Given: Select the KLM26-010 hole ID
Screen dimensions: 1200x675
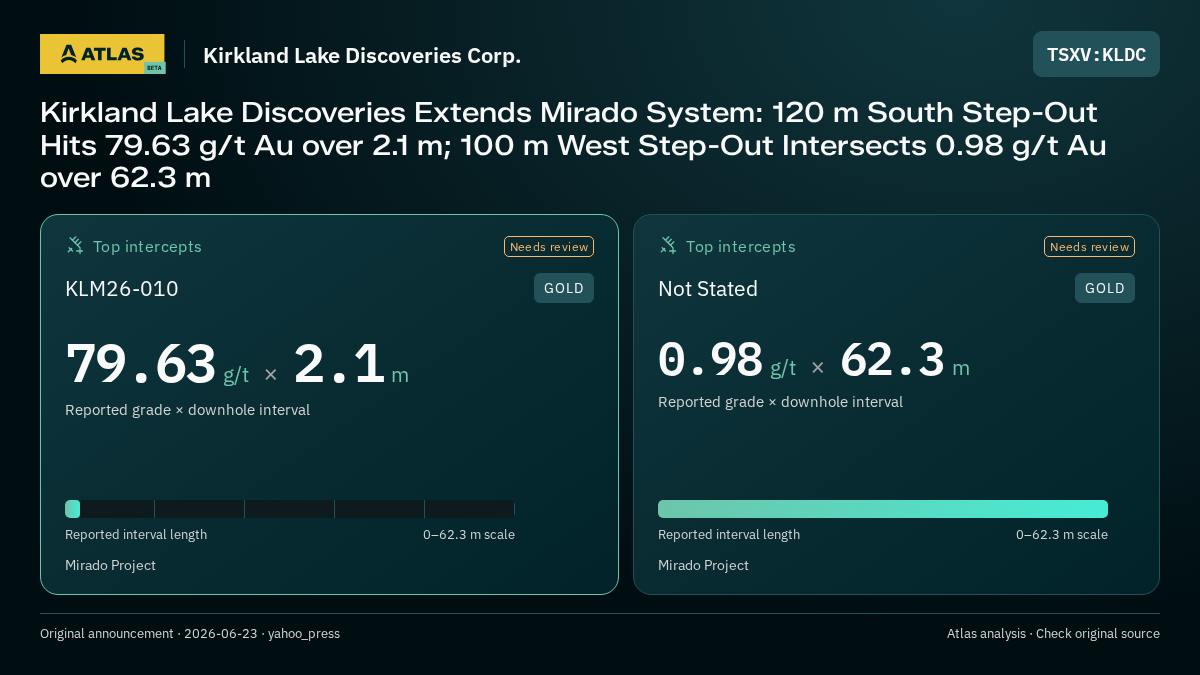Looking at the screenshot, I should [122, 289].
